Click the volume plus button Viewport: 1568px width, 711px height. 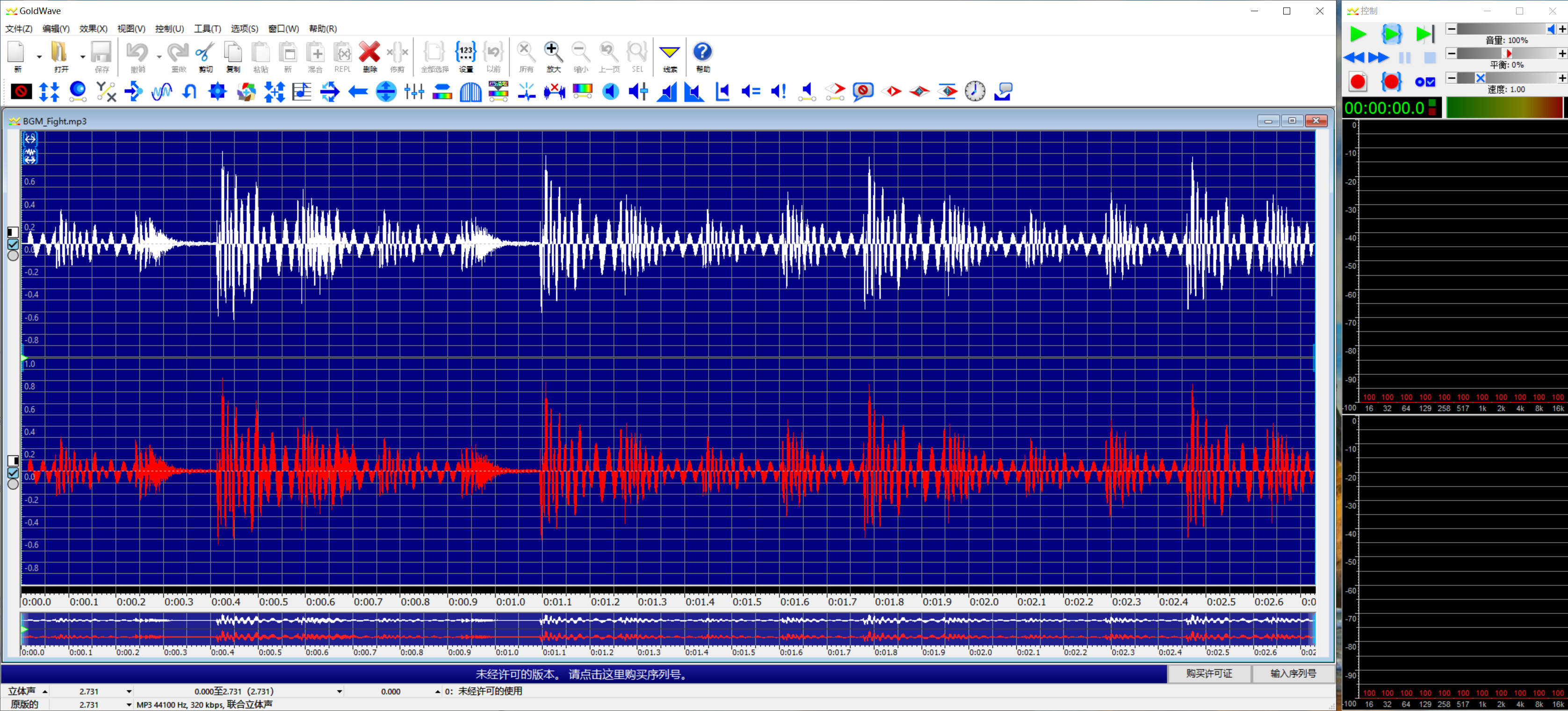[1562, 29]
